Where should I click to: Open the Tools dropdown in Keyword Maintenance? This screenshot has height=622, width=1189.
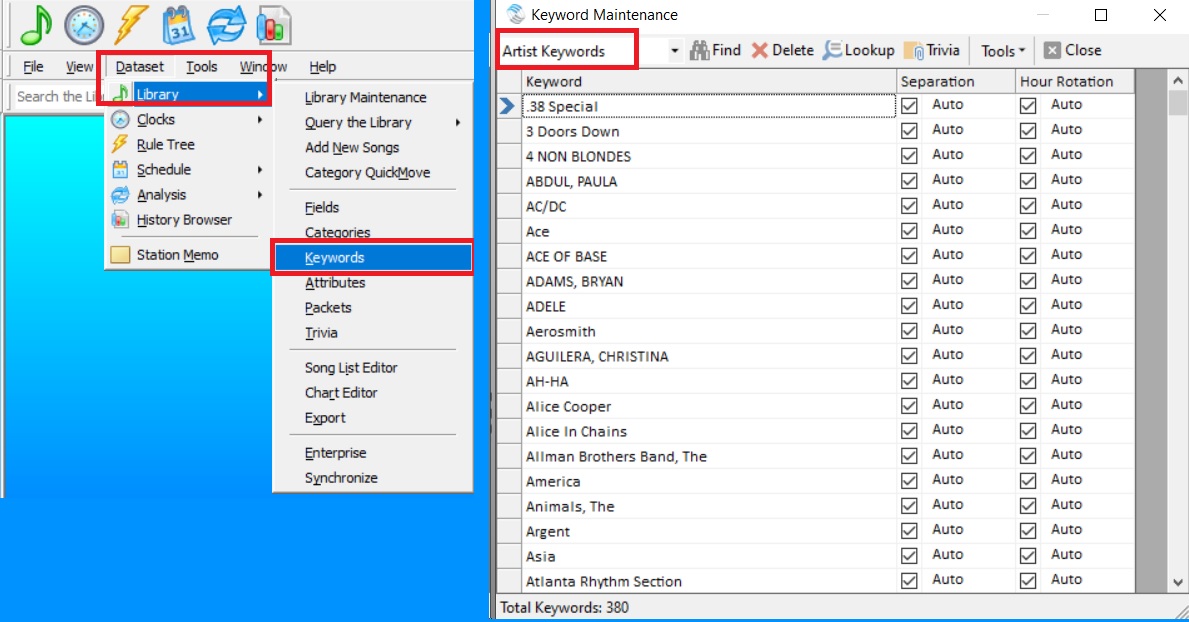pos(1002,50)
